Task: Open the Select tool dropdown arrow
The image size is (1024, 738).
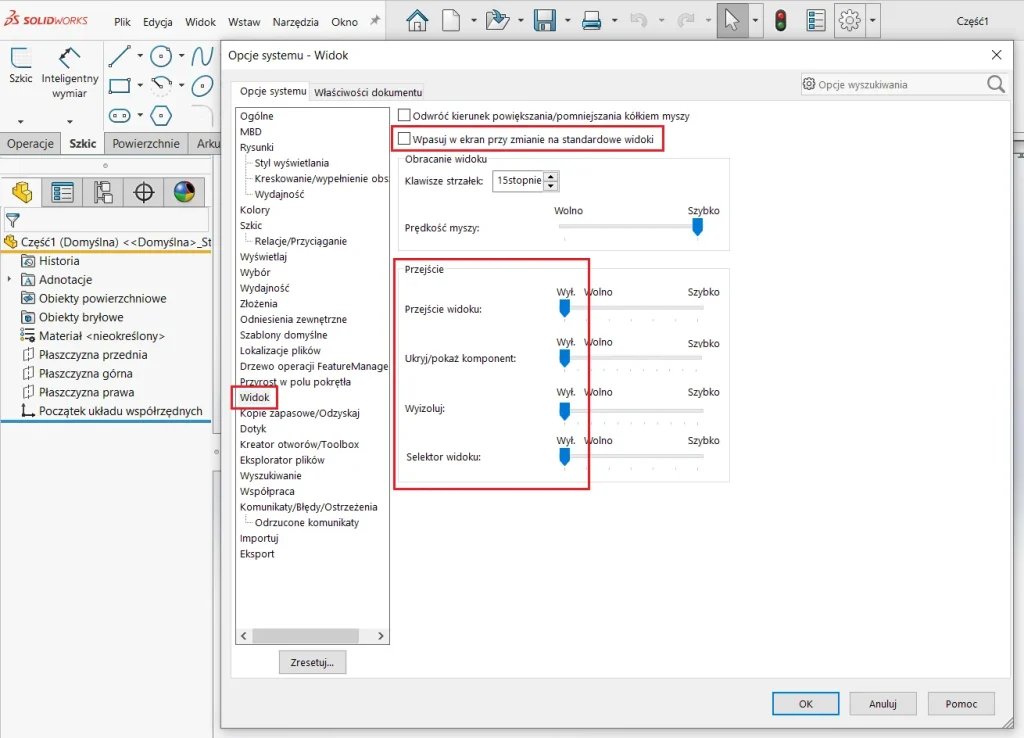Action: pyautogui.click(x=755, y=21)
